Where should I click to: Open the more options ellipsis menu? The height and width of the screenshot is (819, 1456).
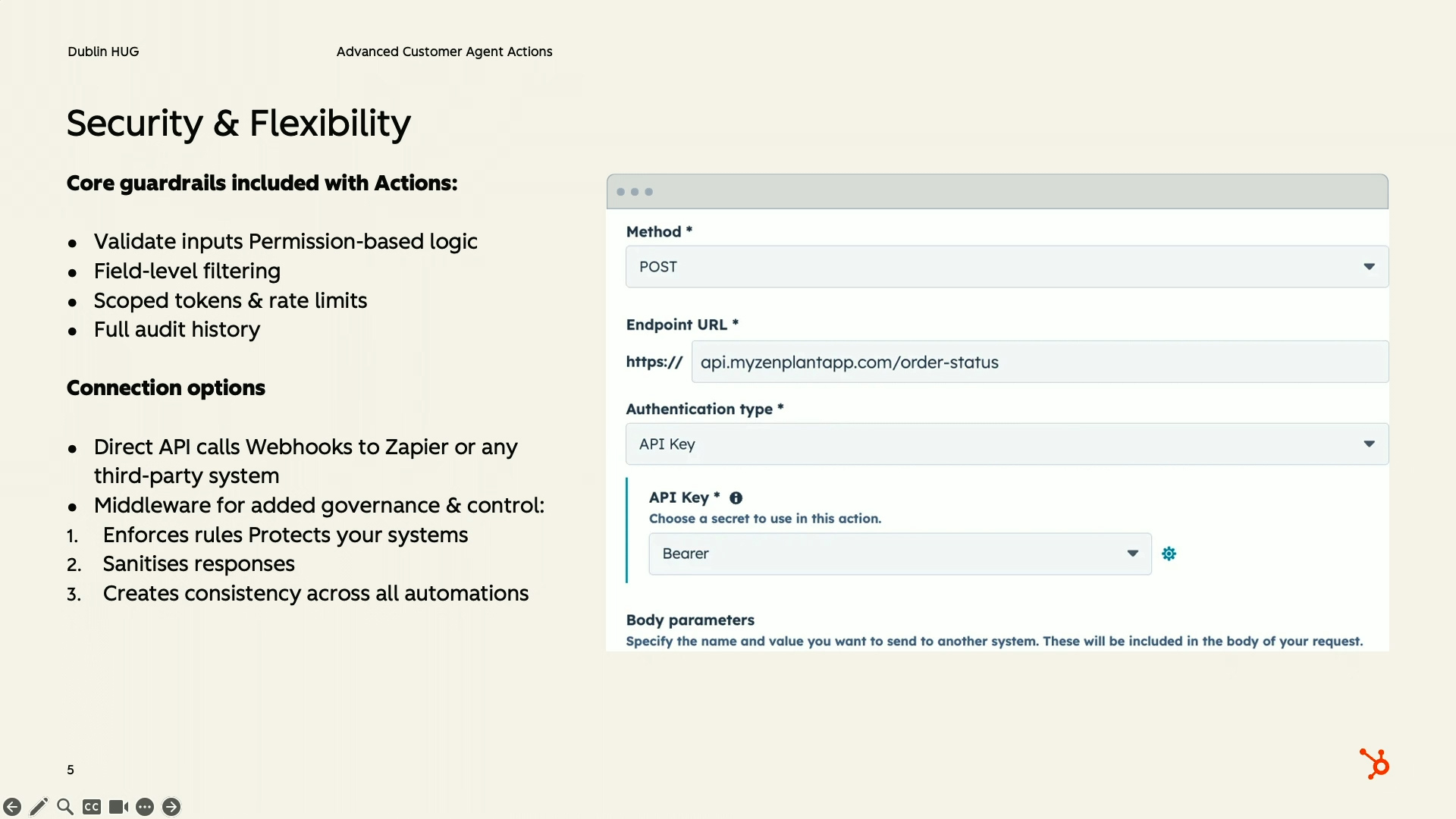pos(145,807)
